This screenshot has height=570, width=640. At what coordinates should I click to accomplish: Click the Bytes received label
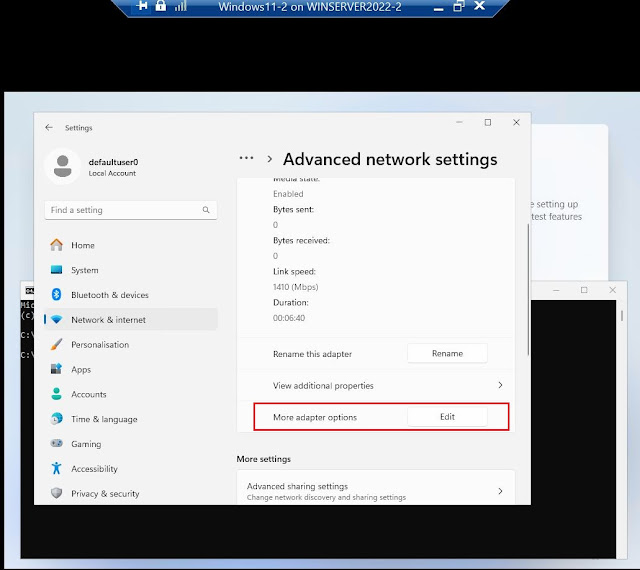click(301, 240)
